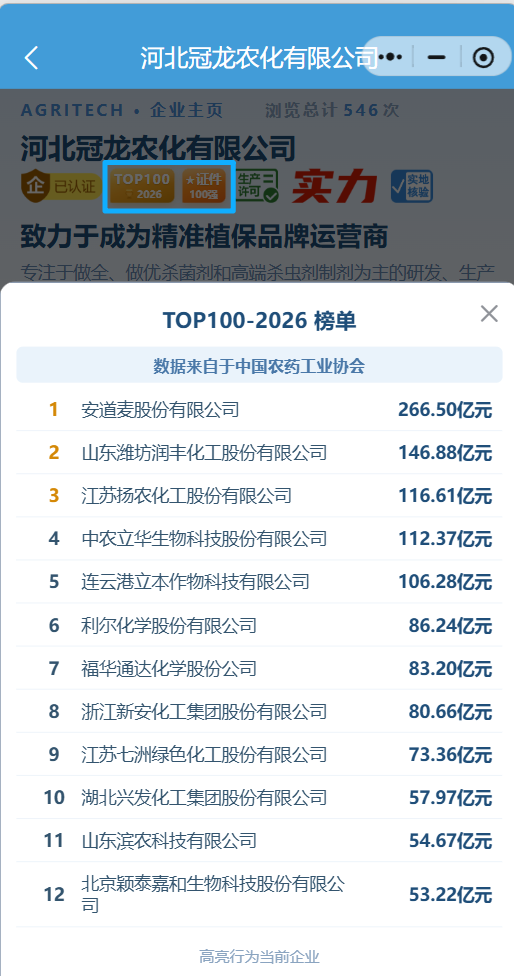Click the 83.20亿元 revenue value

point(451,669)
